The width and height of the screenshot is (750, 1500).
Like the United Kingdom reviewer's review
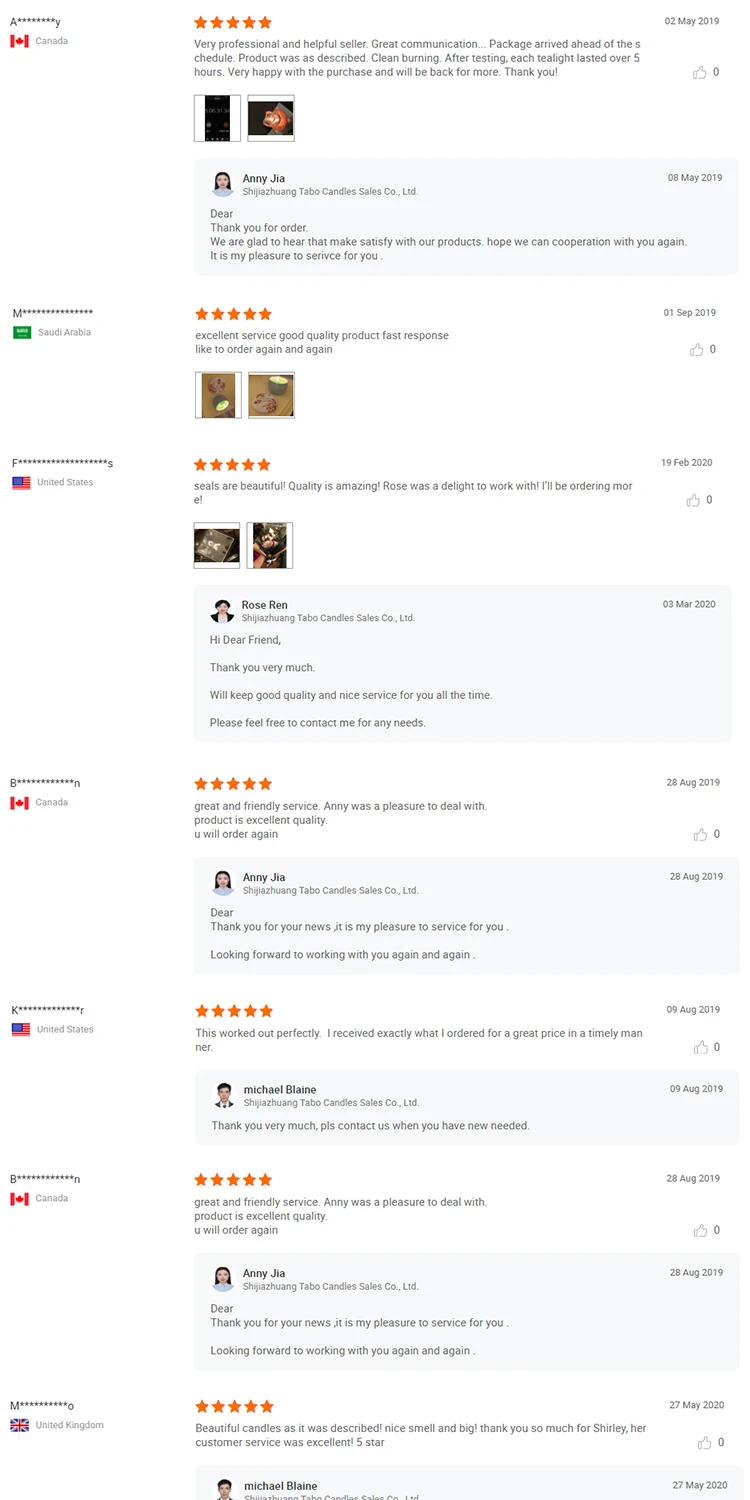click(705, 1442)
